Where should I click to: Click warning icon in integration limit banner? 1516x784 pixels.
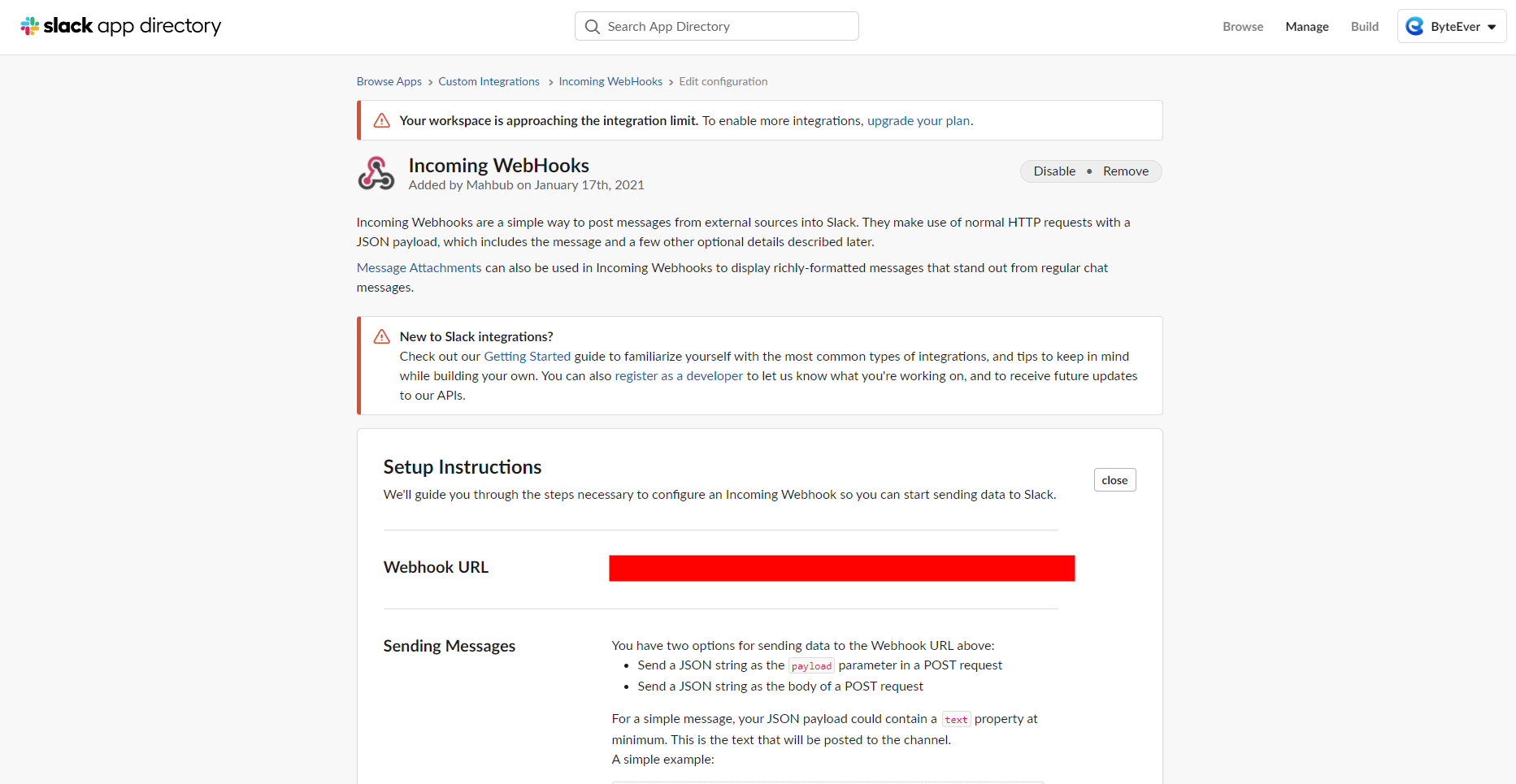coord(381,121)
